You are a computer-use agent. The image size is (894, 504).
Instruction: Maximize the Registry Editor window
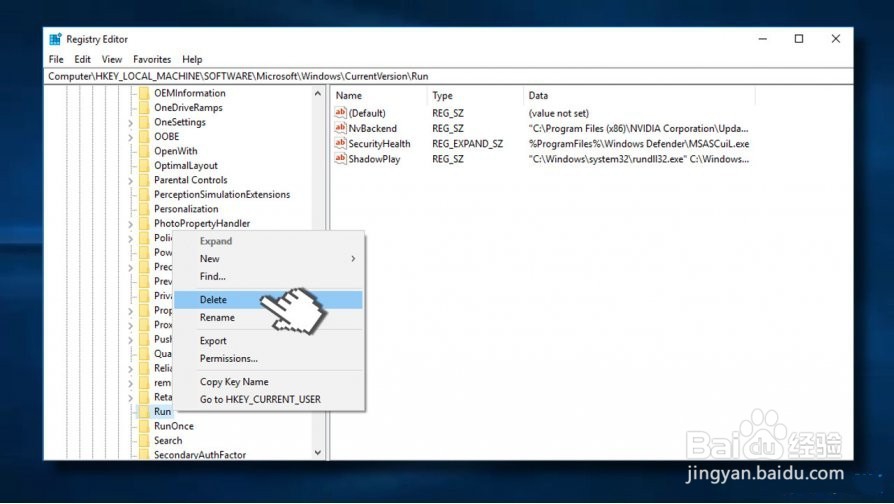799,39
